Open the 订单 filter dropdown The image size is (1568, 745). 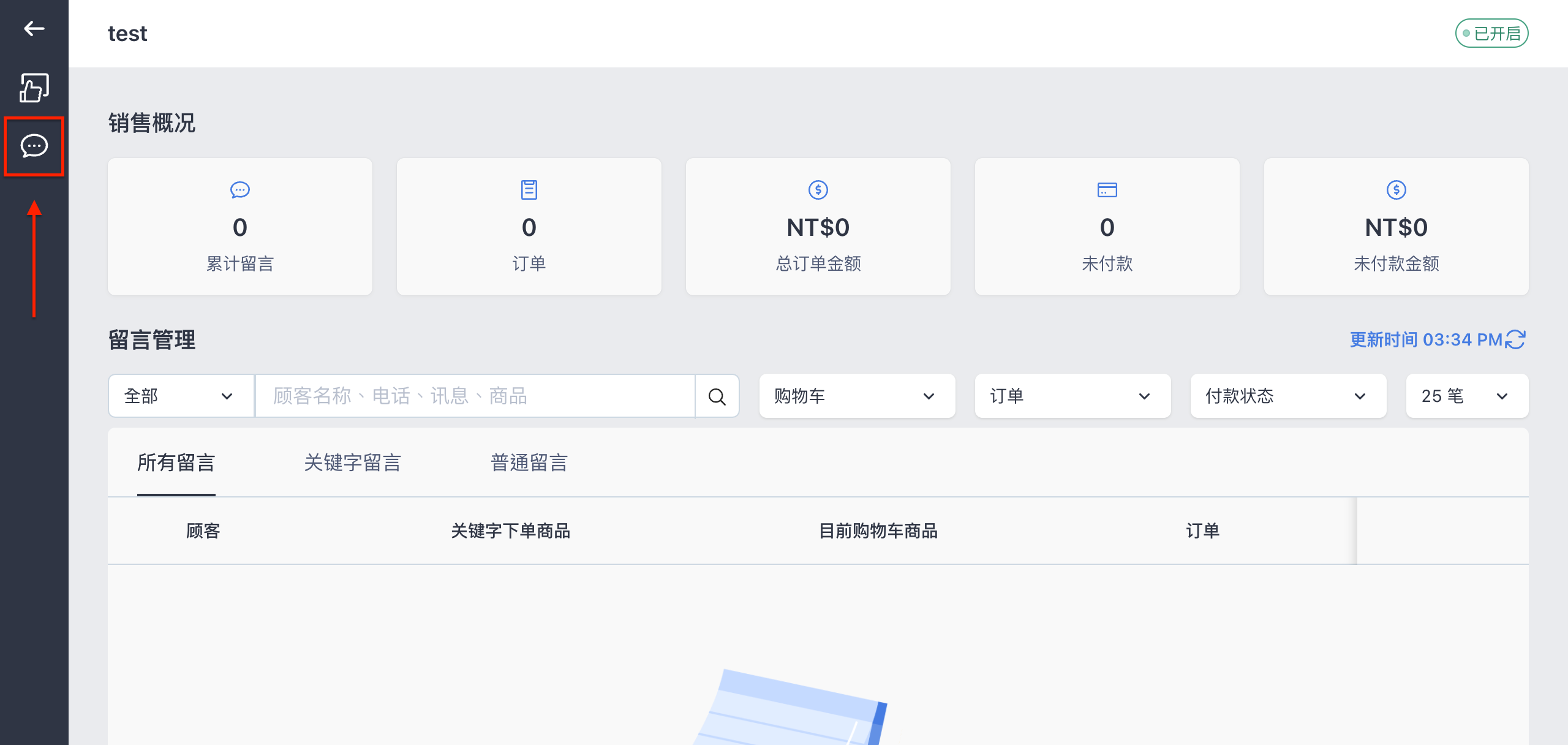pos(1073,396)
